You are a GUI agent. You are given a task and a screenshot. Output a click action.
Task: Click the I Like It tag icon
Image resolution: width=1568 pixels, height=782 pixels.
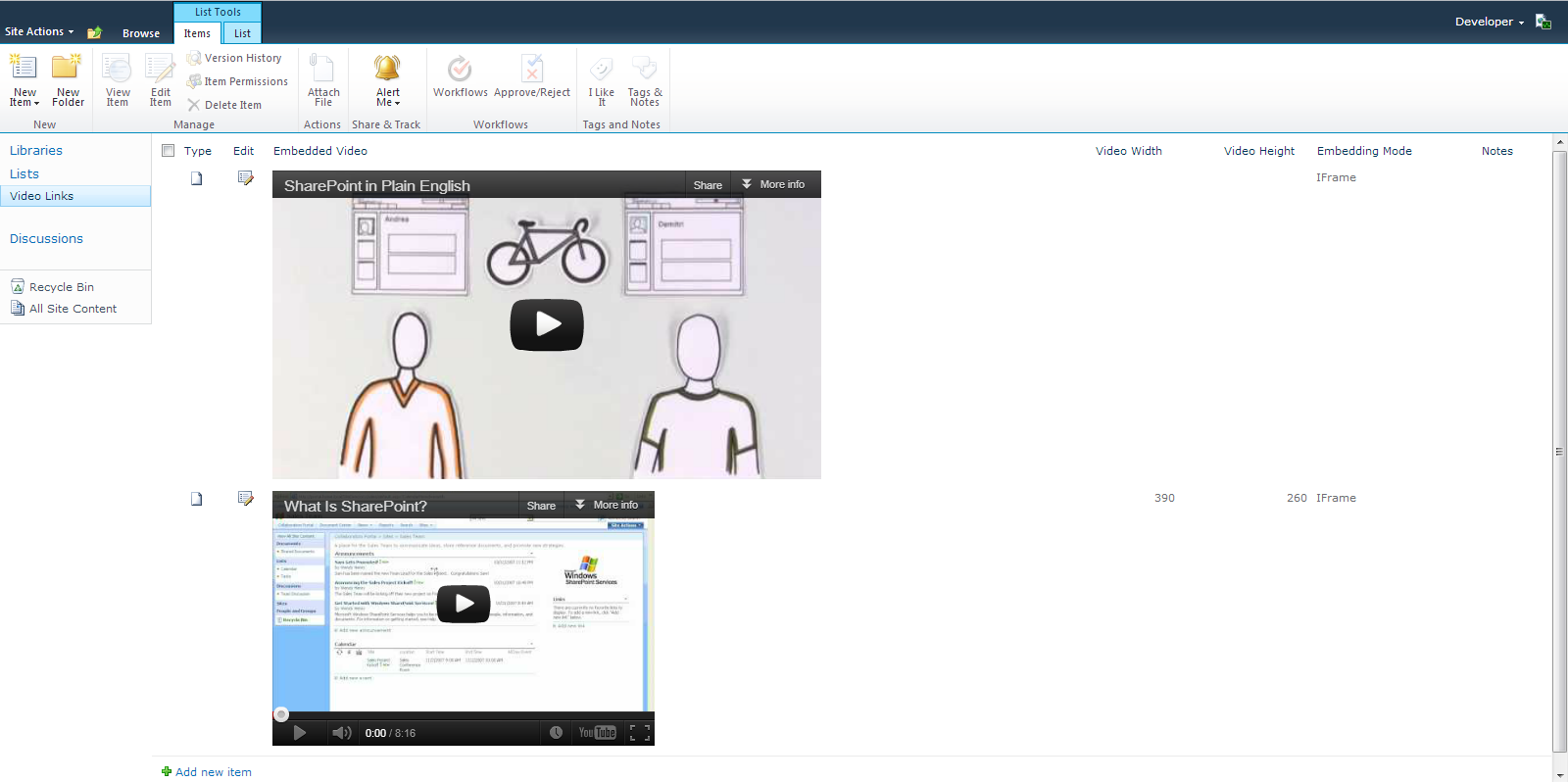pyautogui.click(x=602, y=80)
